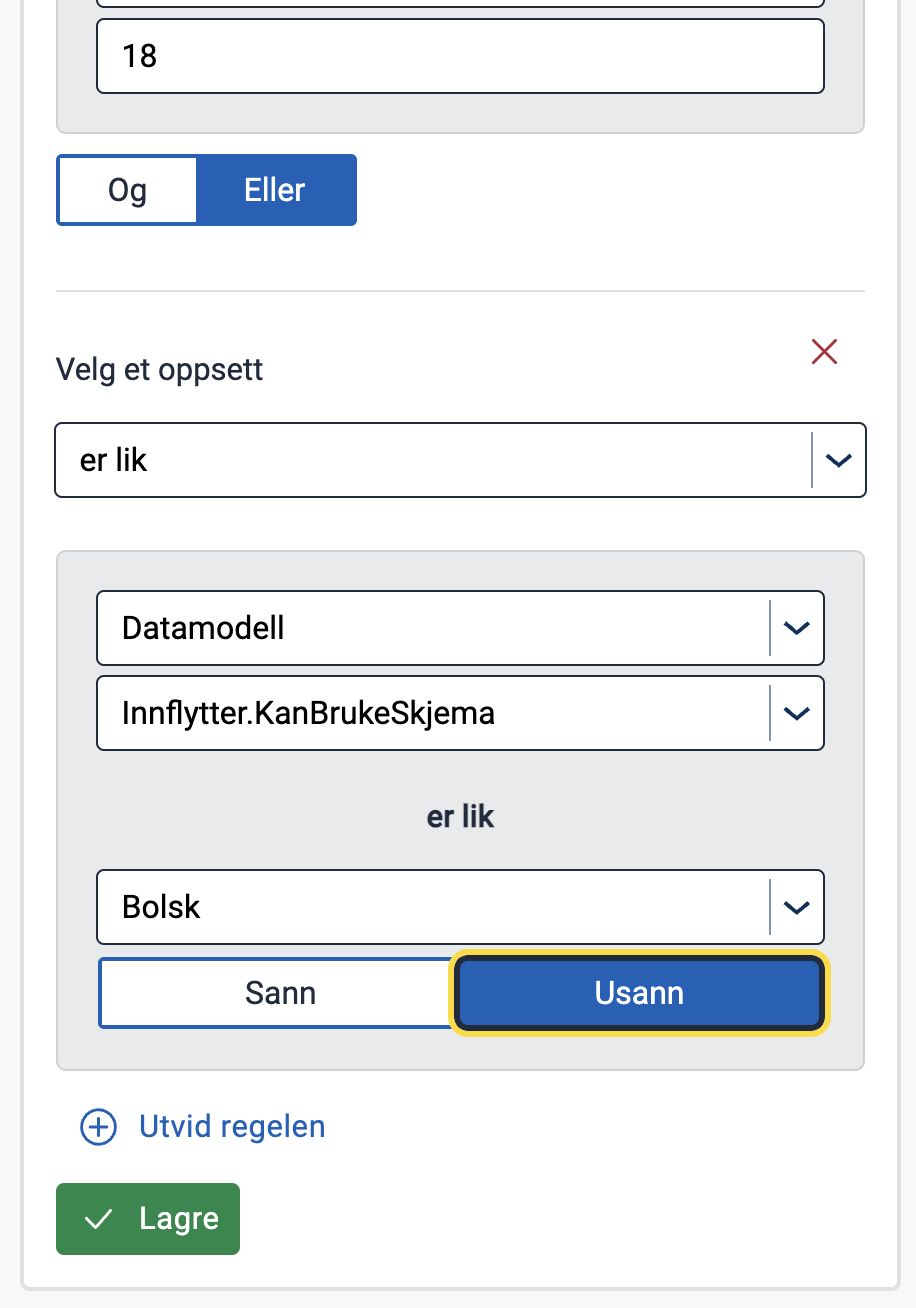Image resolution: width=916 pixels, height=1308 pixels.
Task: Click the chevron on the Bolsk dropdown
Action: (x=797, y=907)
